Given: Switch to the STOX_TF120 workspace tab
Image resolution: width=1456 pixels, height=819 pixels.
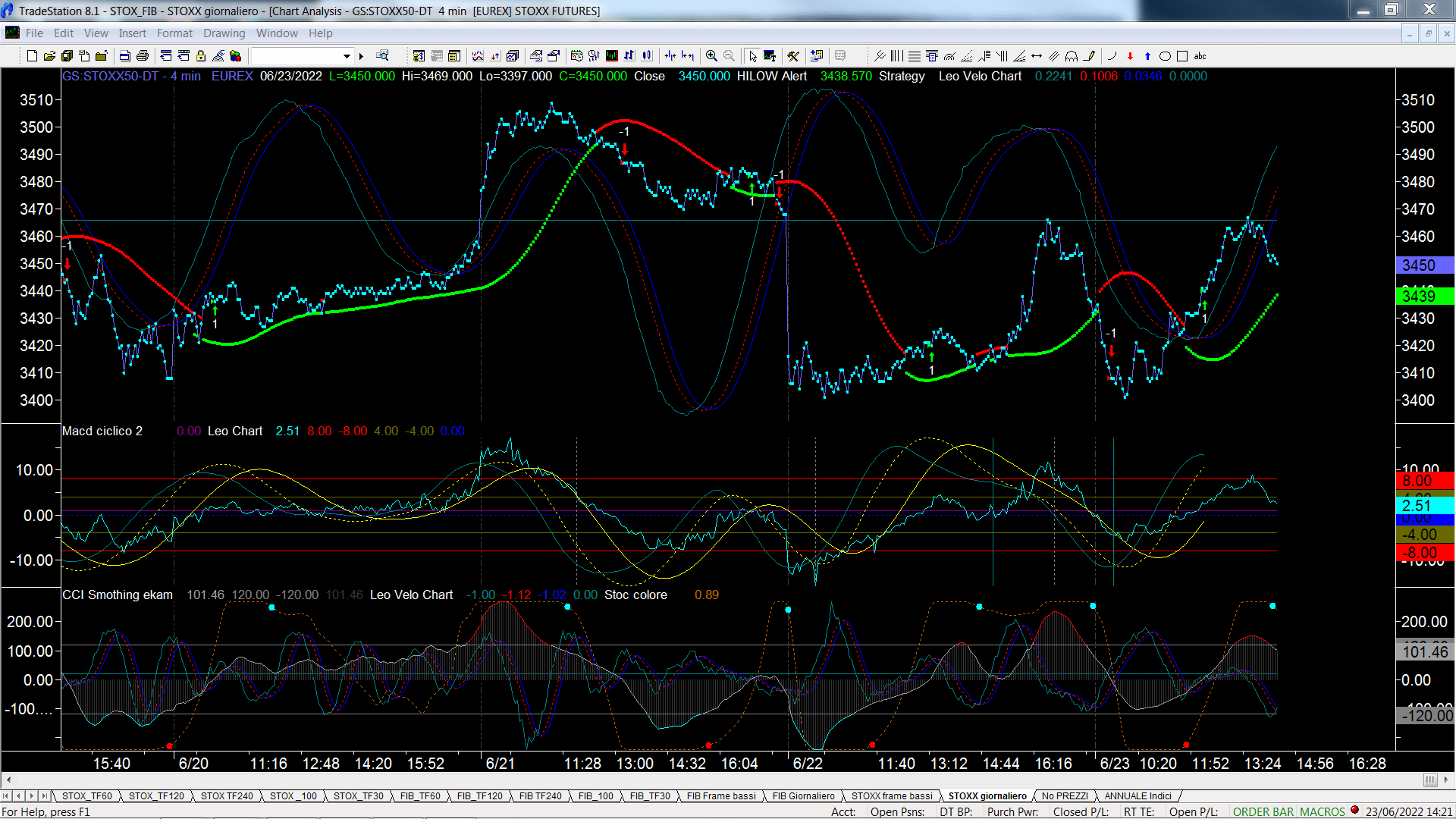Looking at the screenshot, I should [156, 796].
